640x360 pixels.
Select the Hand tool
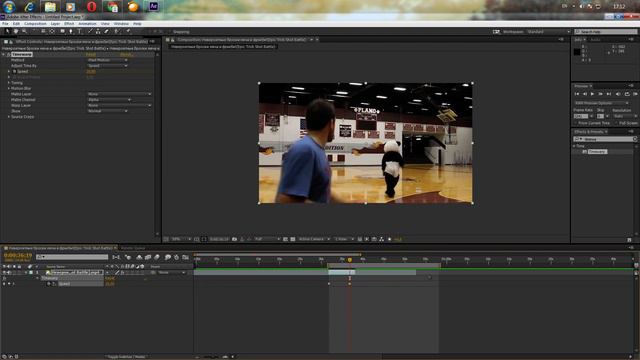tap(16, 31)
